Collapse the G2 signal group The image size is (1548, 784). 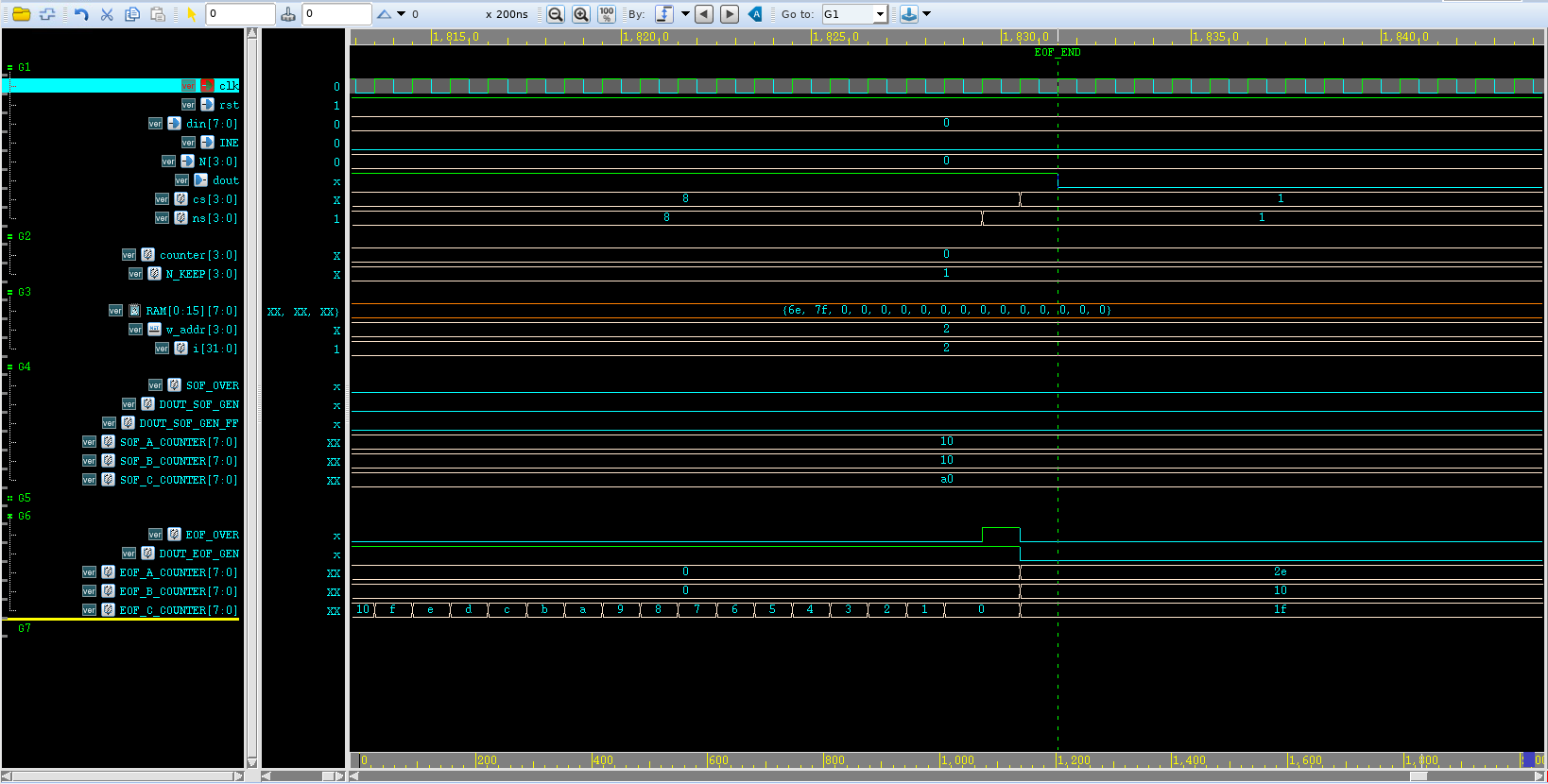point(9,236)
